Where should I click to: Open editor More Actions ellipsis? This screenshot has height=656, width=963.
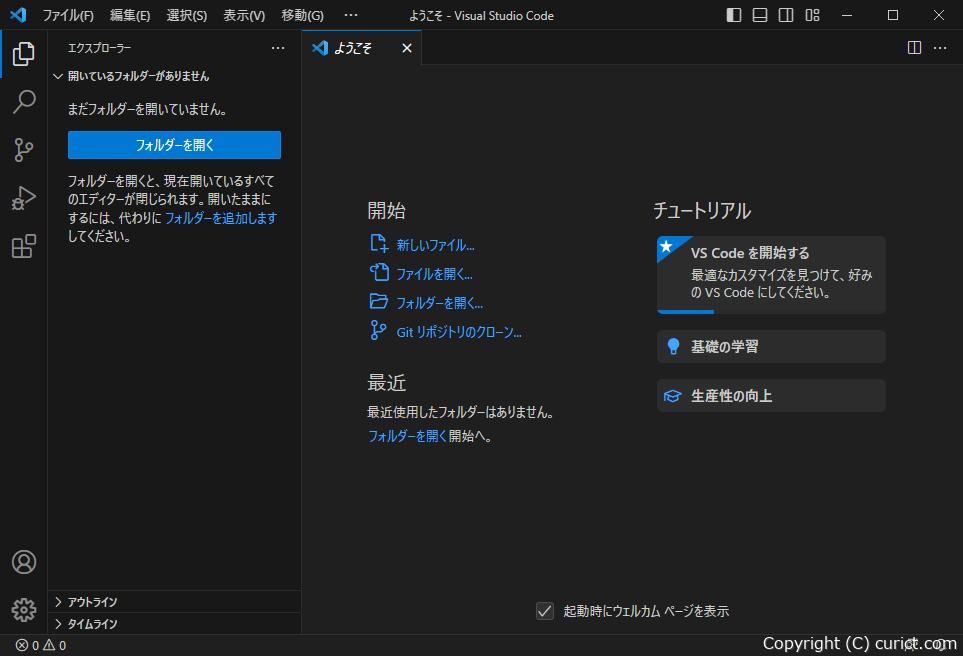tap(940, 48)
